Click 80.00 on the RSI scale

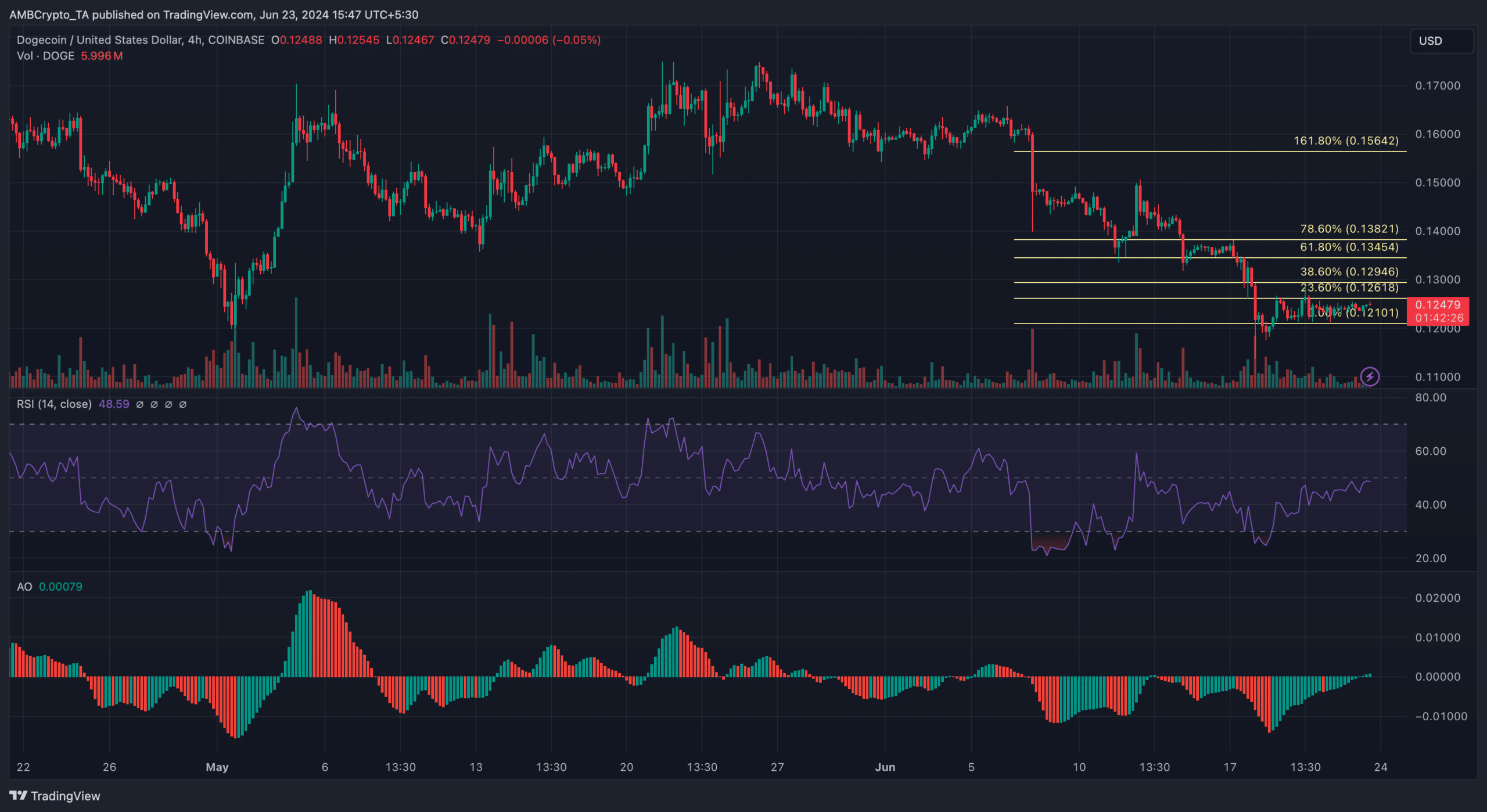click(1431, 398)
